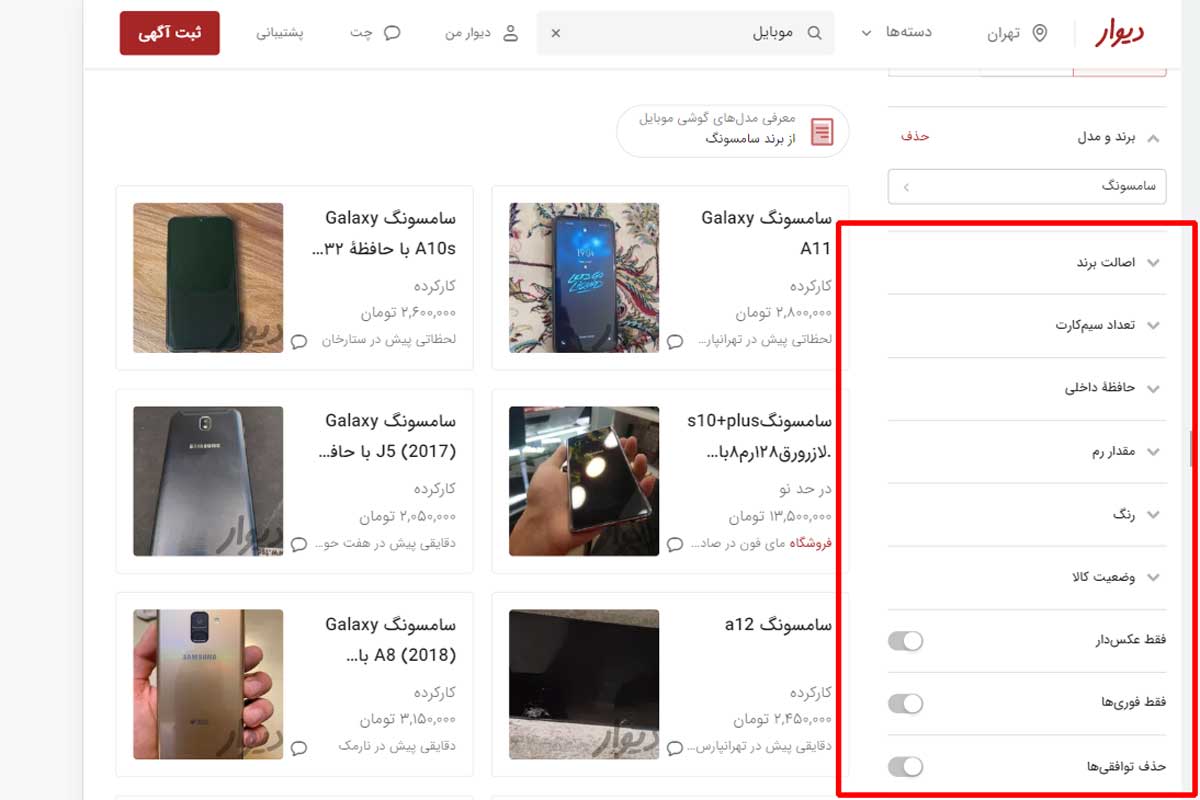This screenshot has width=1200, height=800.
Task: Open معرفی مدل‌های گوشی موبایل banner
Action: click(x=733, y=132)
